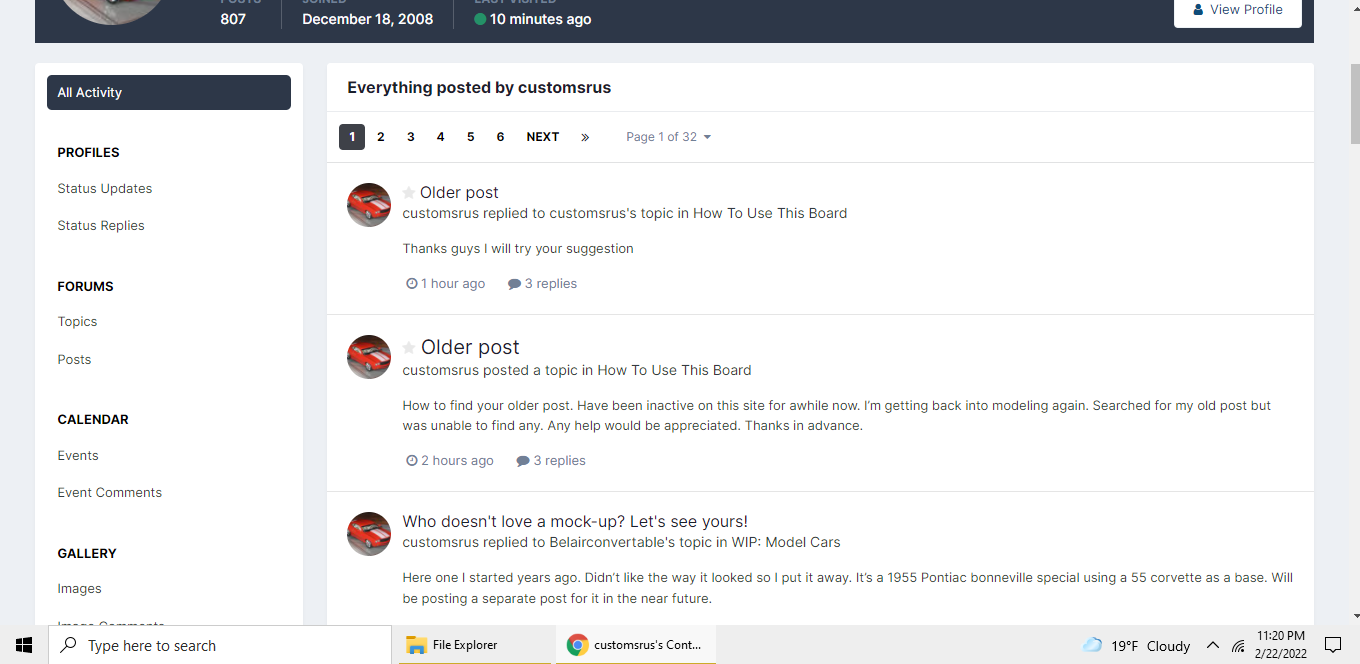1360x664 pixels.
Task: Show hidden system tray icons chevron
Action: (x=1212, y=645)
